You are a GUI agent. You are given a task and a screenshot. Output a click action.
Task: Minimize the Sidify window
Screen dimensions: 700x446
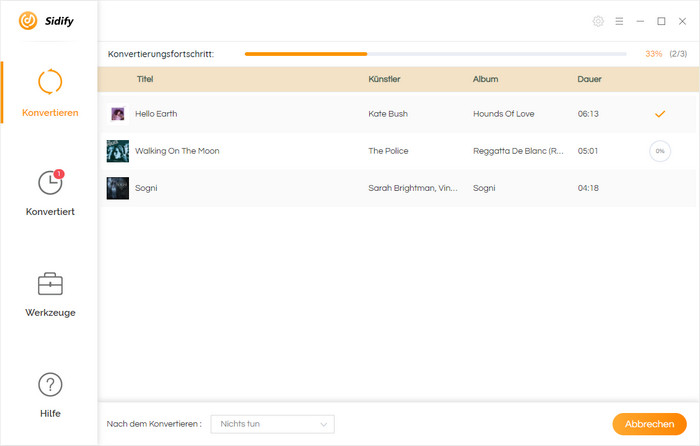coord(640,21)
